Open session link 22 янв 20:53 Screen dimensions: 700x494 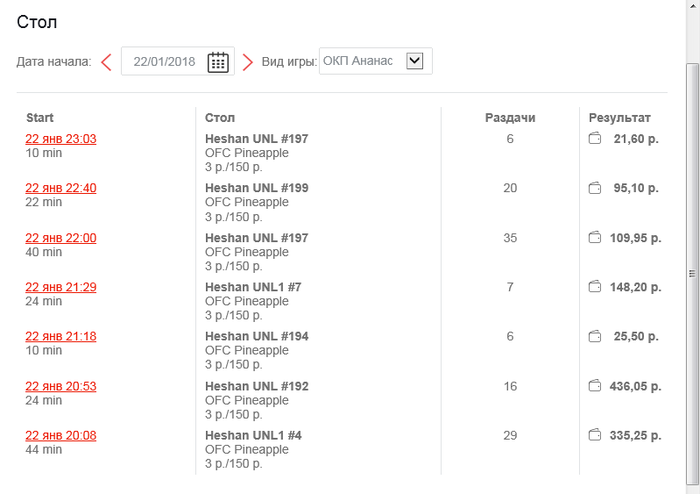coord(61,386)
